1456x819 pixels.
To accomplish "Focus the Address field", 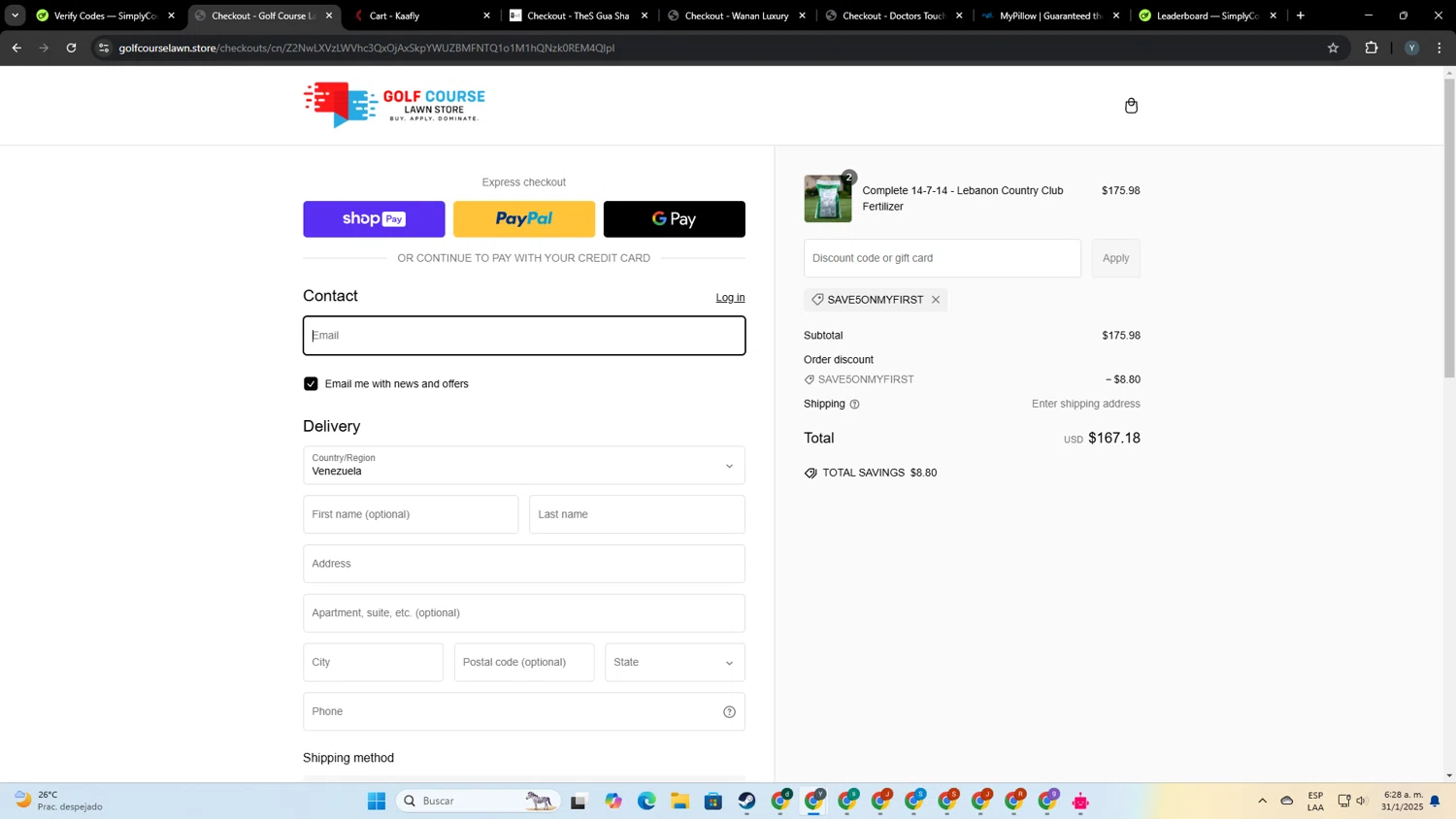I will (x=524, y=564).
